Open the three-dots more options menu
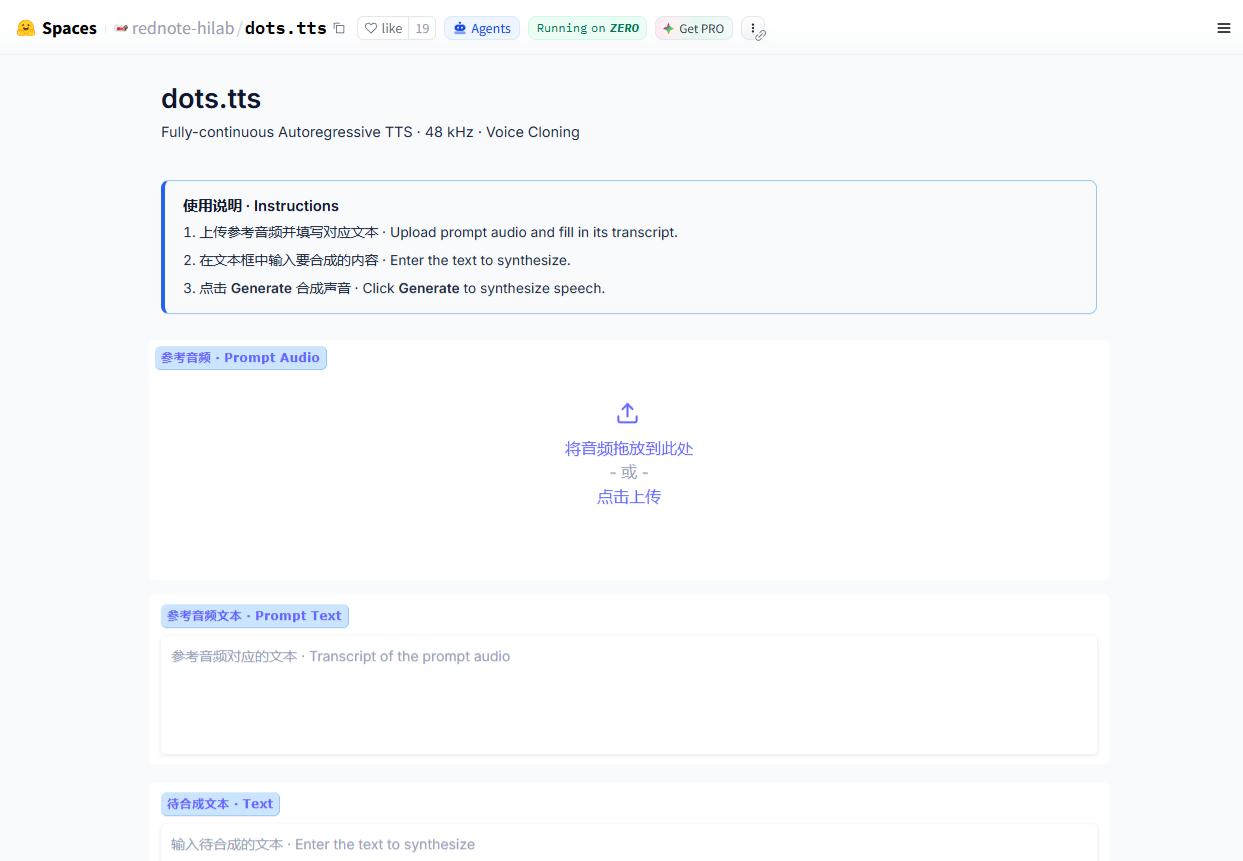This screenshot has width=1243, height=861. tap(753, 28)
